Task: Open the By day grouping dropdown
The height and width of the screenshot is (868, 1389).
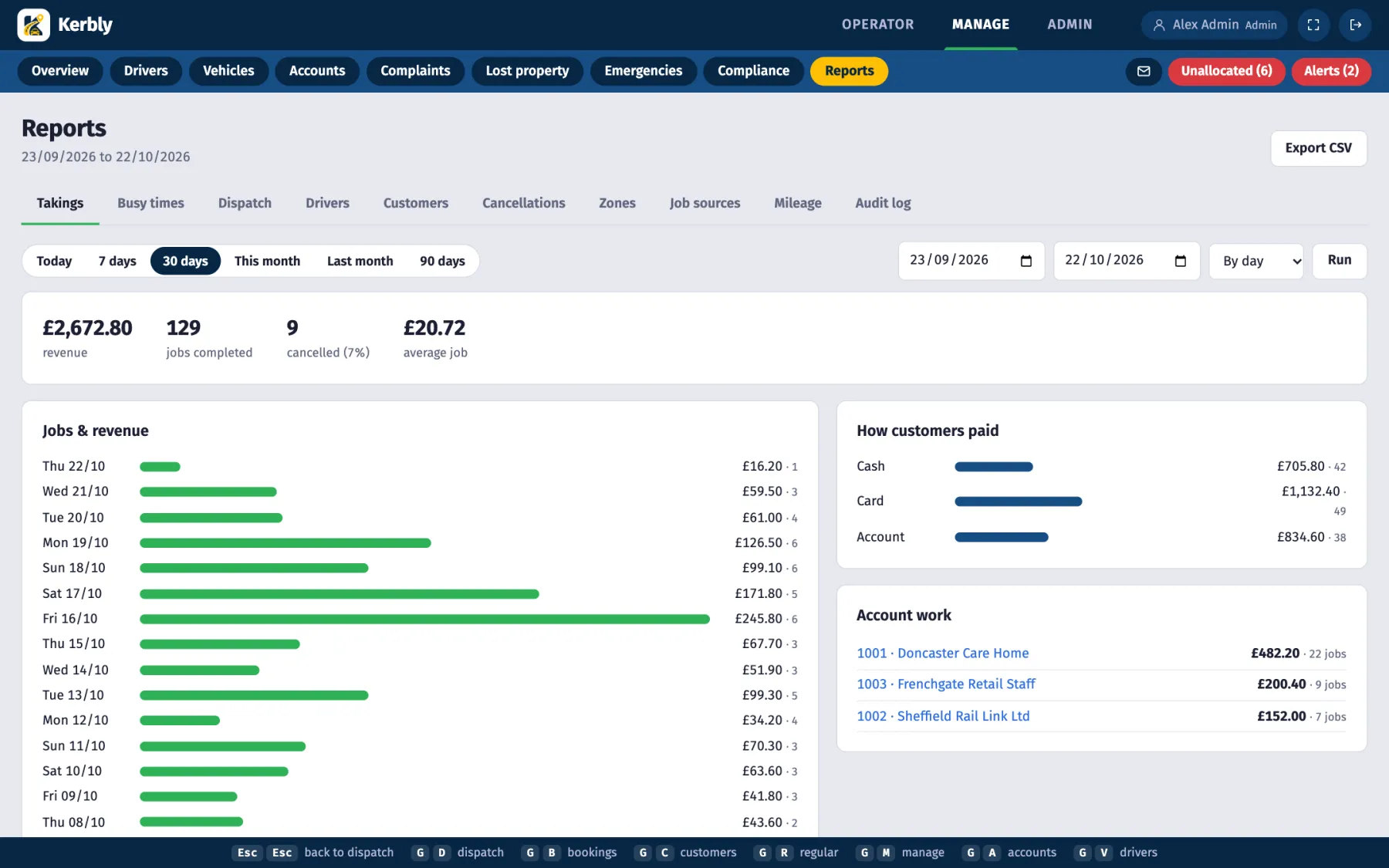Action: click(x=1256, y=261)
